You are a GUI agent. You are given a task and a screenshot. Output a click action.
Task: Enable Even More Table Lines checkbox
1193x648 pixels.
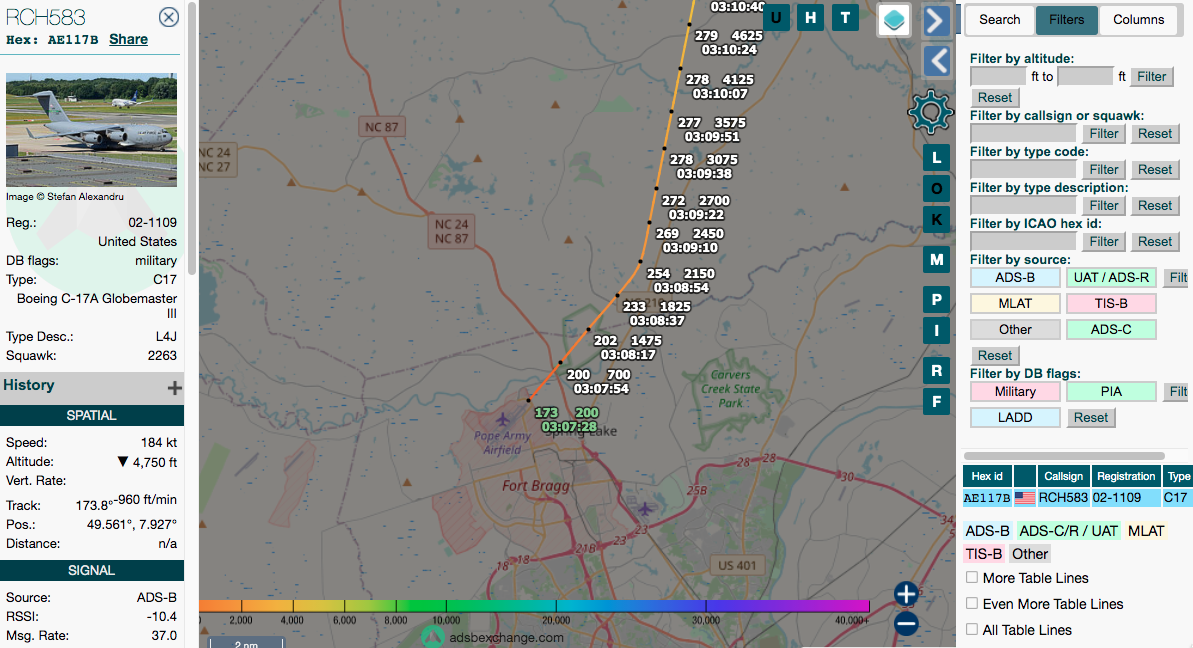click(972, 603)
